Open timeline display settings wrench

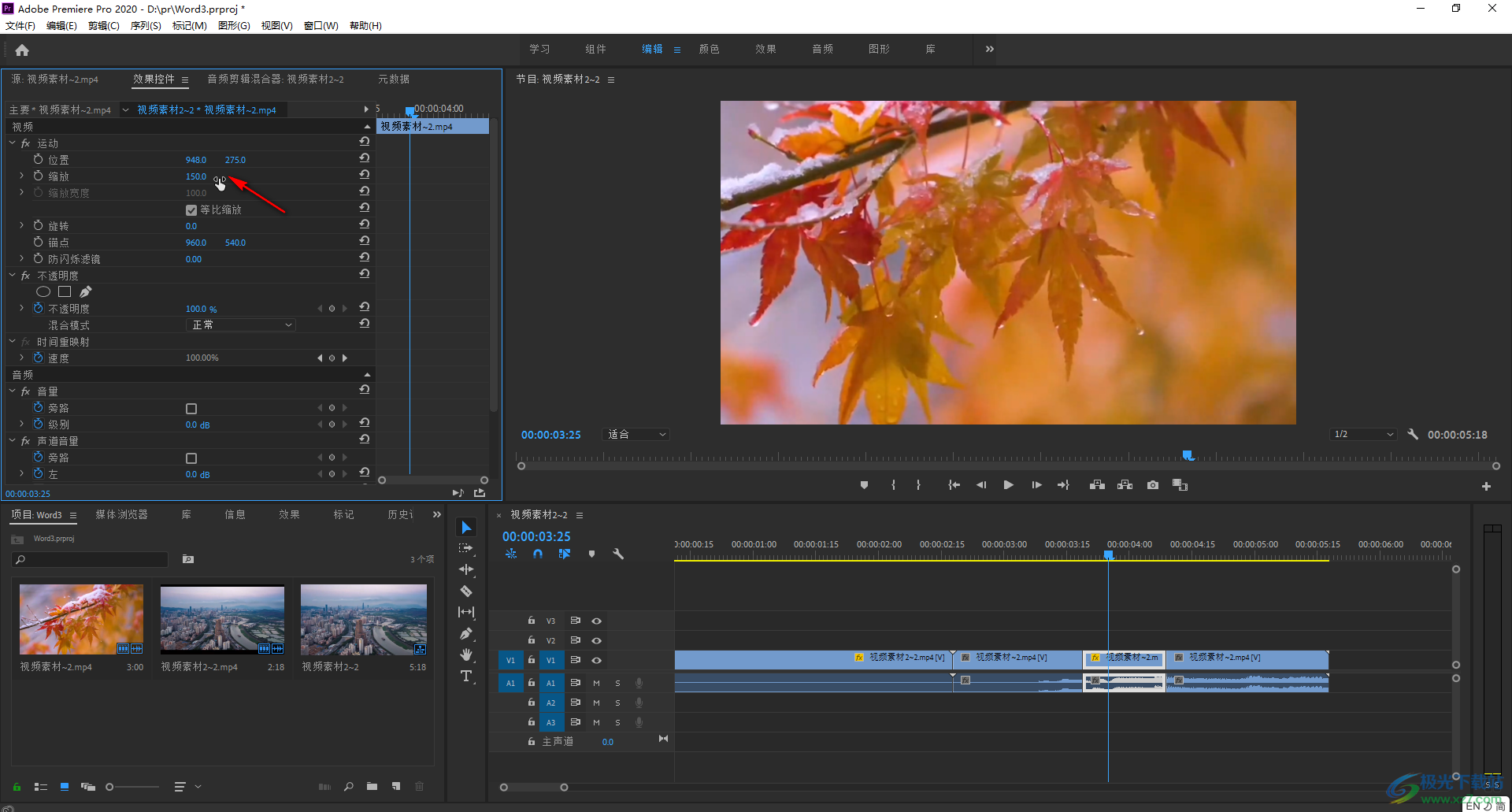tap(618, 554)
